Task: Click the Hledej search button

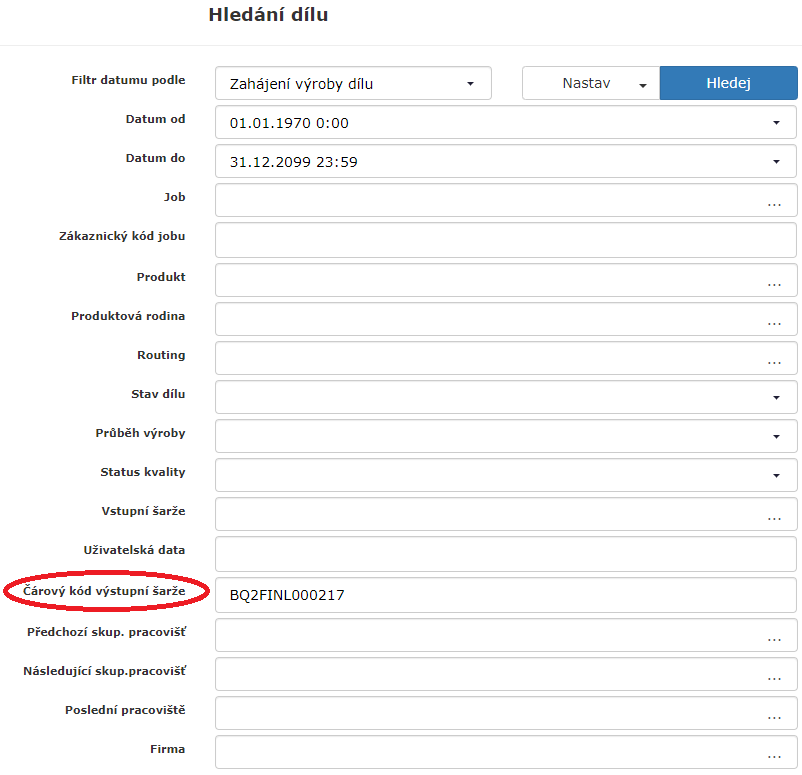Action: pyautogui.click(x=728, y=84)
